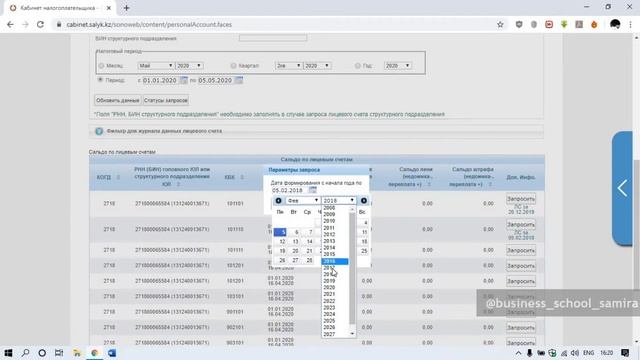Open File Explorer from the taskbar

tap(77, 353)
